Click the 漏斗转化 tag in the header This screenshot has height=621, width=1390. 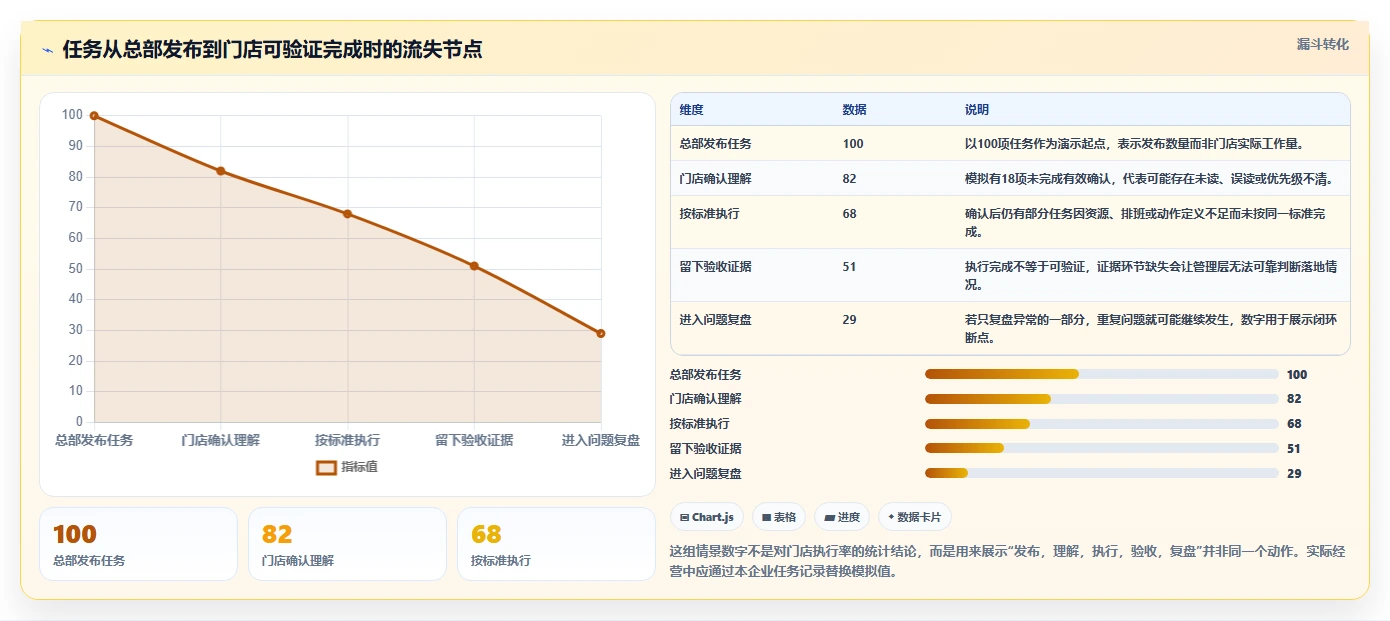coord(1322,44)
